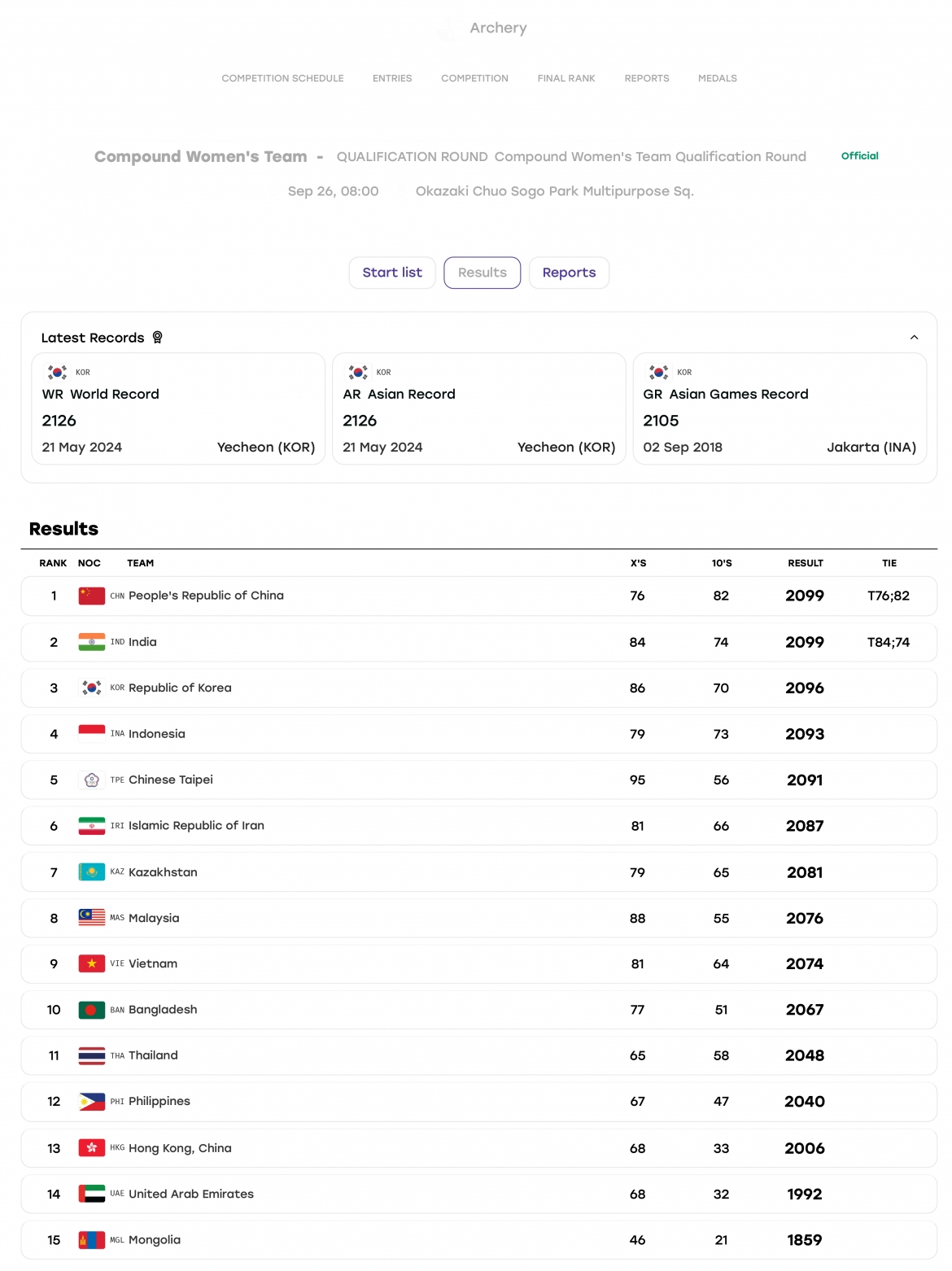952x1271 pixels.
Task: Click the Mongolia flag icon
Action: (x=92, y=1240)
